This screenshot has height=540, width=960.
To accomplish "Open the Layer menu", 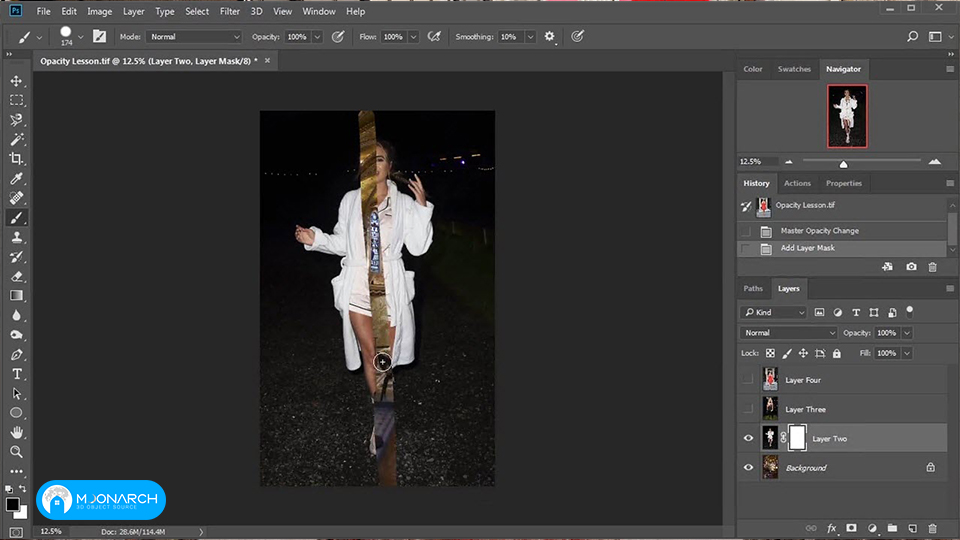I will 133,12.
